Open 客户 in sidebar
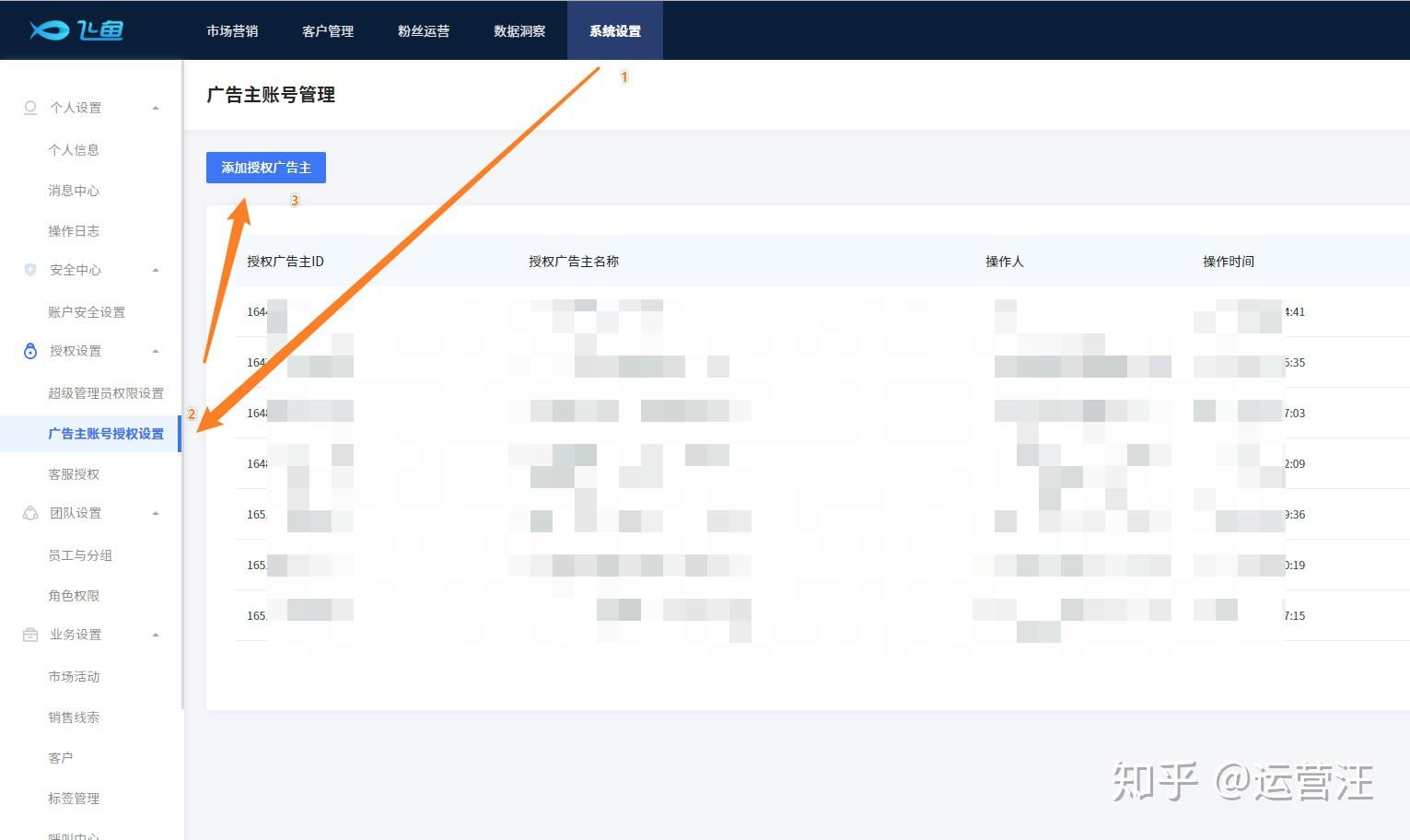The height and width of the screenshot is (840, 1410). (x=61, y=758)
